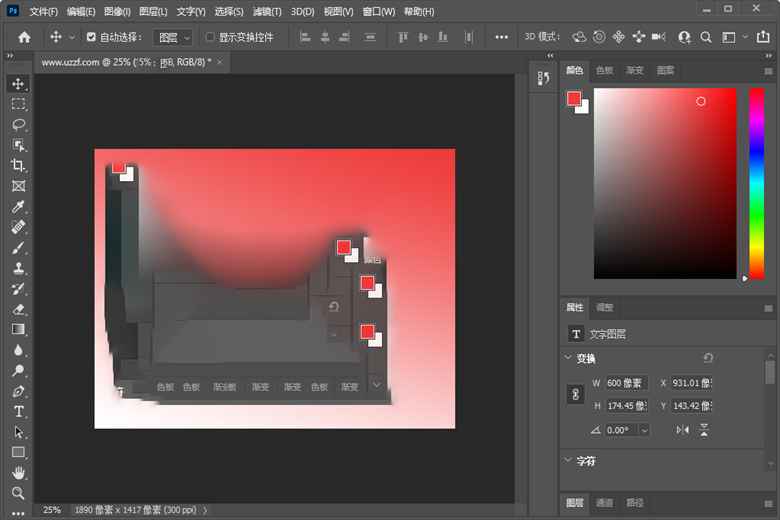Click the zoom level field showing 25%
This screenshot has width=780, height=520.
click(x=52, y=510)
